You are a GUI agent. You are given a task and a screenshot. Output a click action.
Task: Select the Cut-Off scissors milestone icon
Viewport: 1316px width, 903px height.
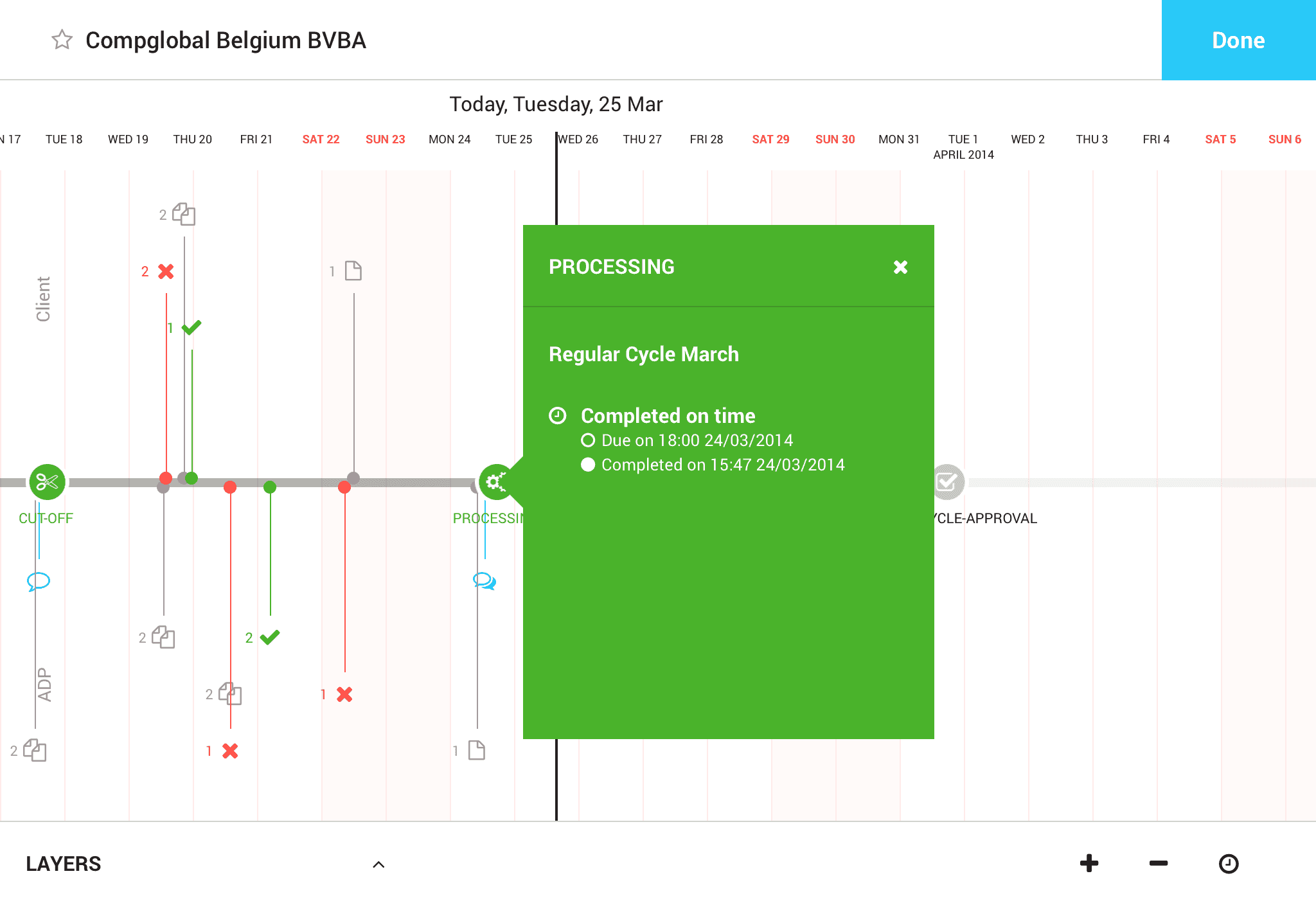click(47, 481)
